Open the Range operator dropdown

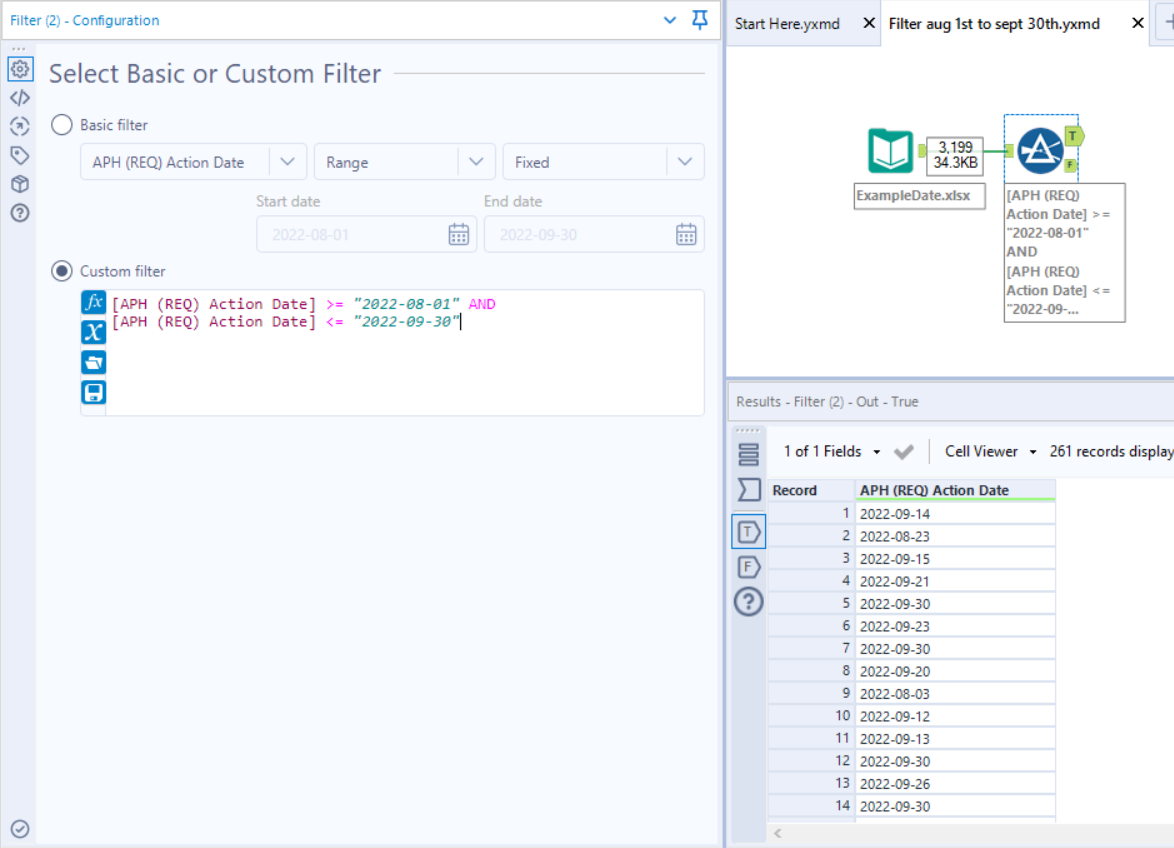[477, 161]
